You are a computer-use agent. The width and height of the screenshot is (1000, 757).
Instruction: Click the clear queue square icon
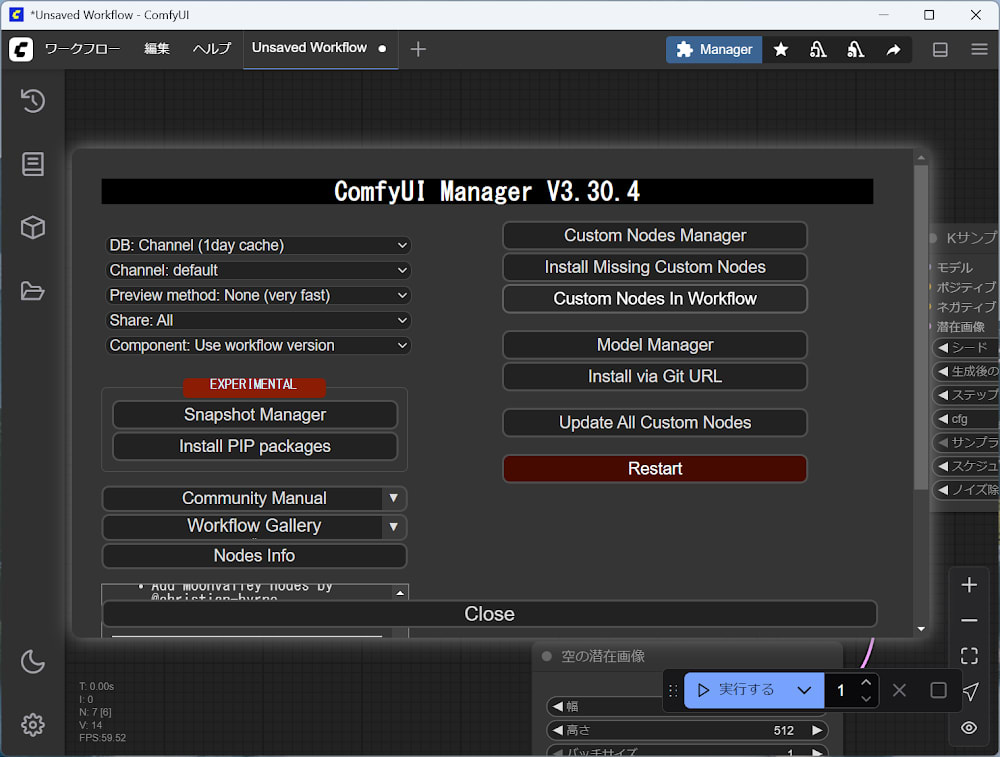[938, 690]
